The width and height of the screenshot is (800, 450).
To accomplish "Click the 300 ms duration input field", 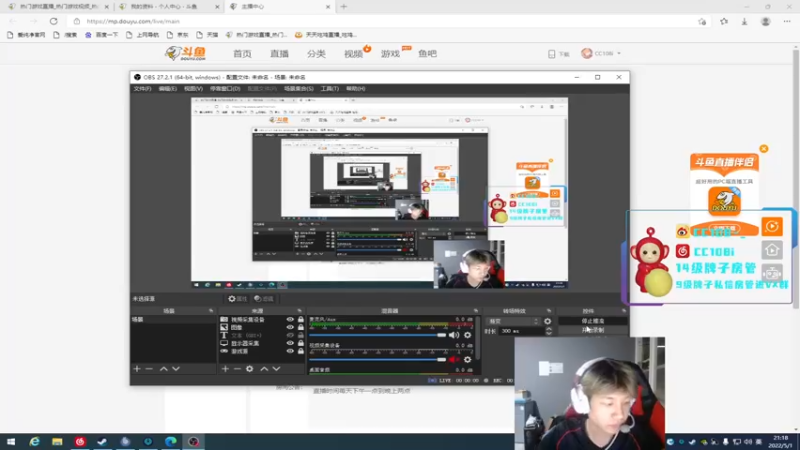I will pyautogui.click(x=521, y=331).
